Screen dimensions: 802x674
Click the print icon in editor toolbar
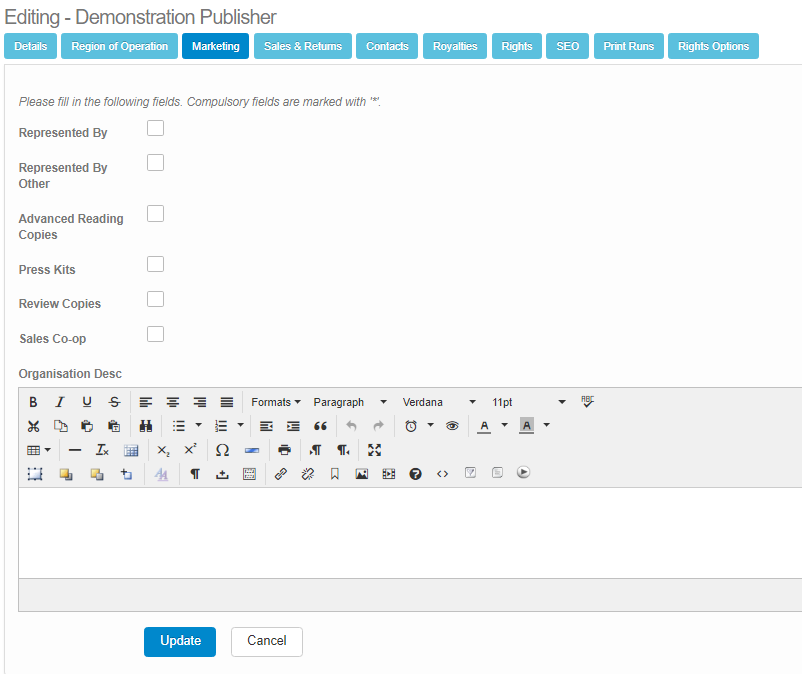(285, 450)
